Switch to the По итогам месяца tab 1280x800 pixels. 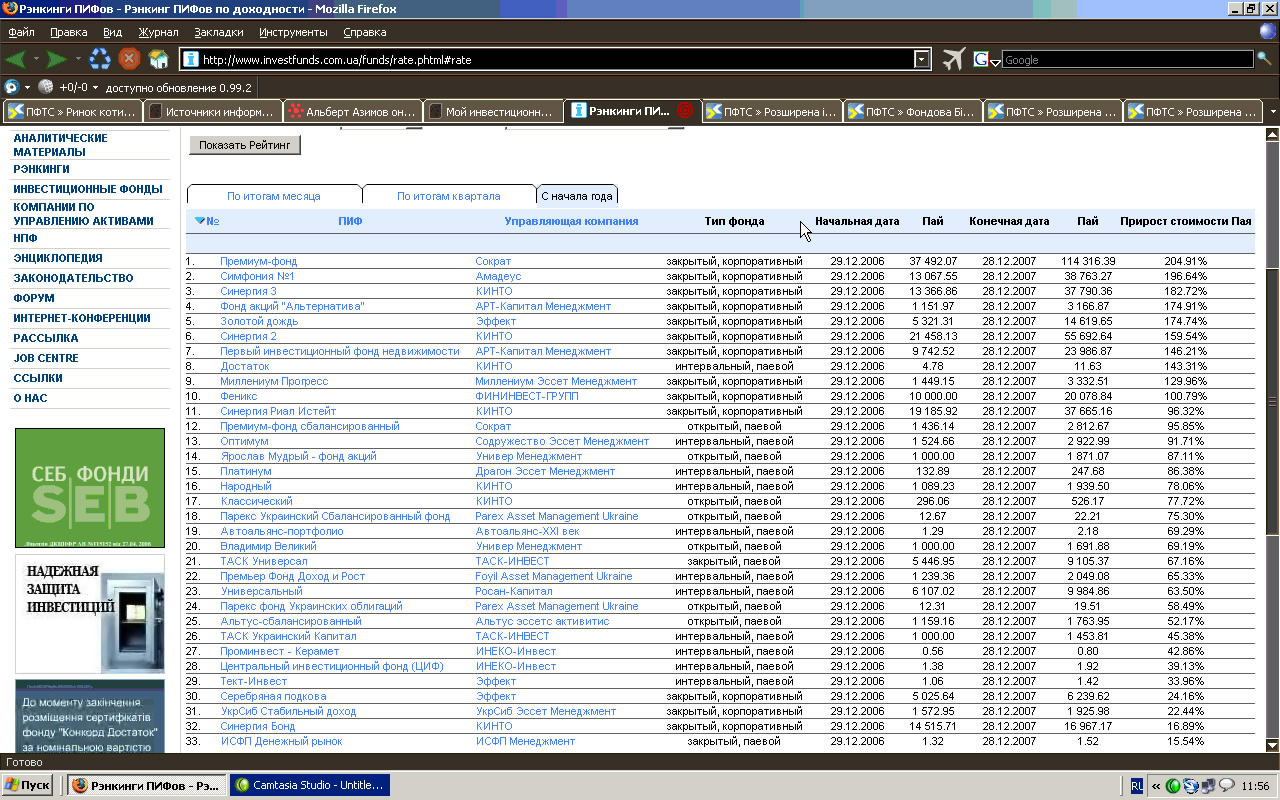273,196
